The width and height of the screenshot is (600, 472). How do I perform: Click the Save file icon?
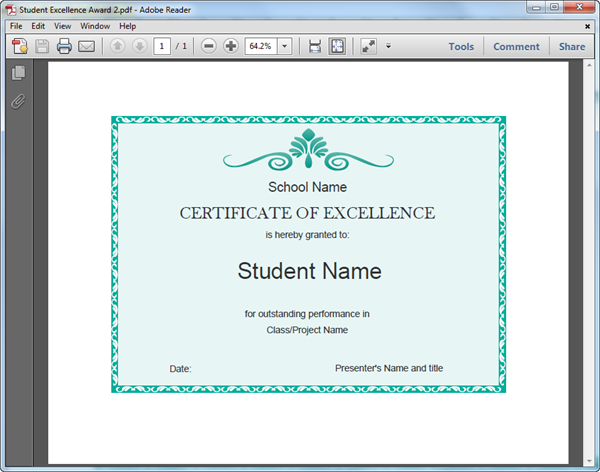click(42, 46)
